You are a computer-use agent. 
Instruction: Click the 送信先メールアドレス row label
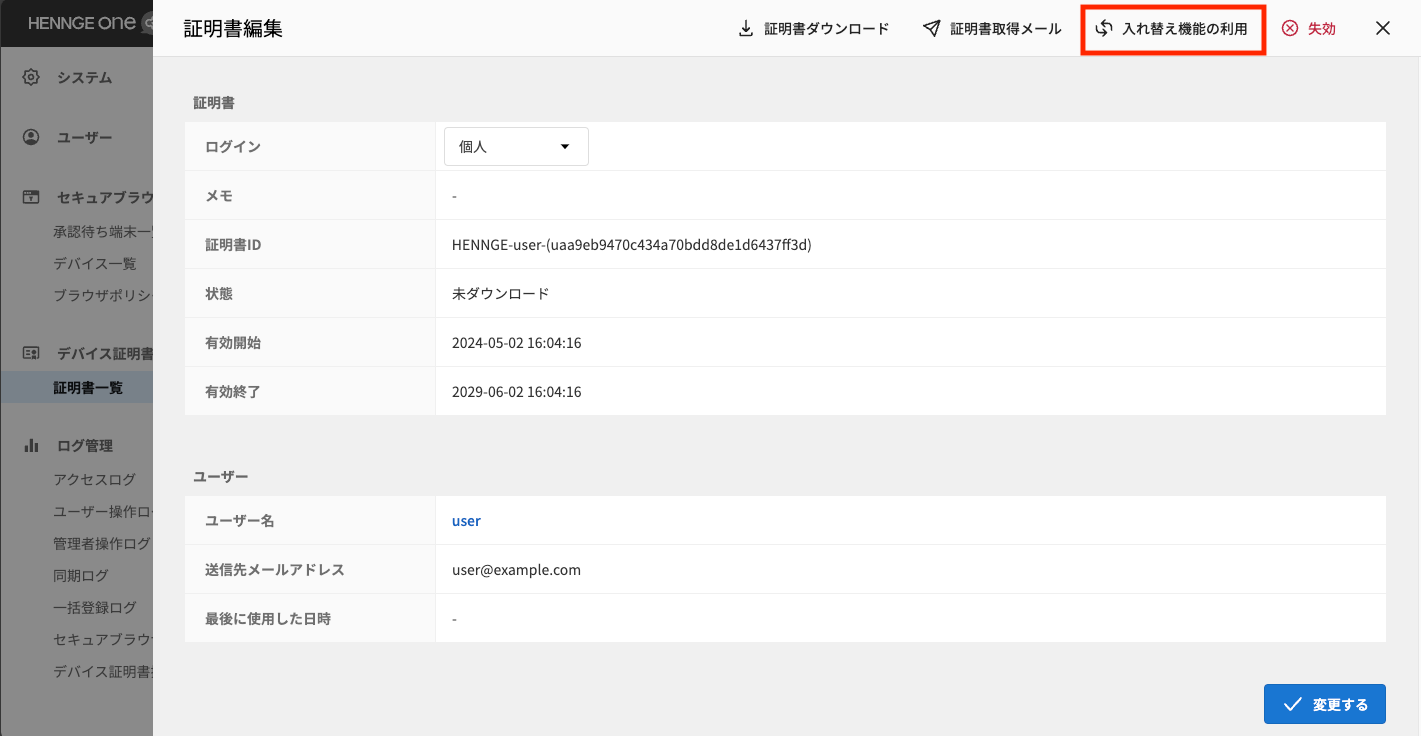275,570
